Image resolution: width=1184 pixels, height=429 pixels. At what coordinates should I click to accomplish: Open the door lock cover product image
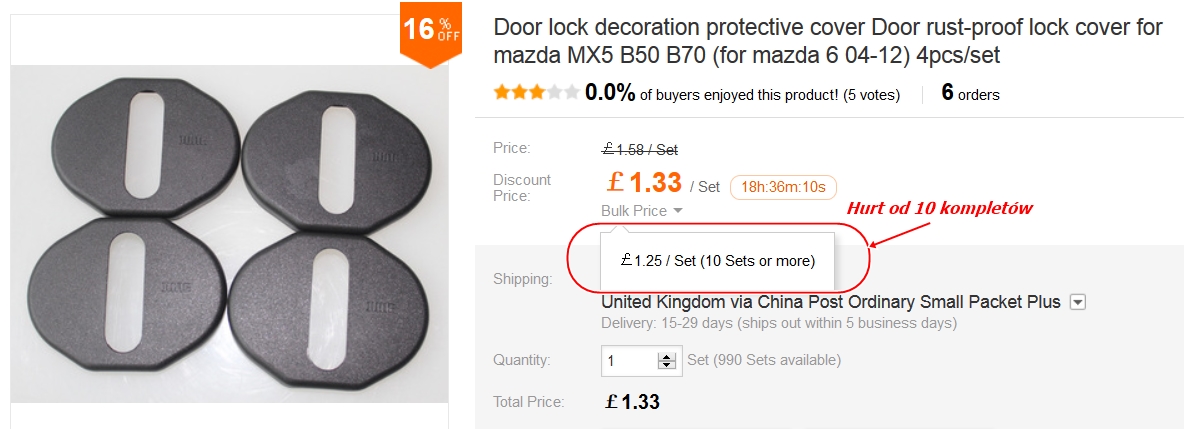coord(229,234)
